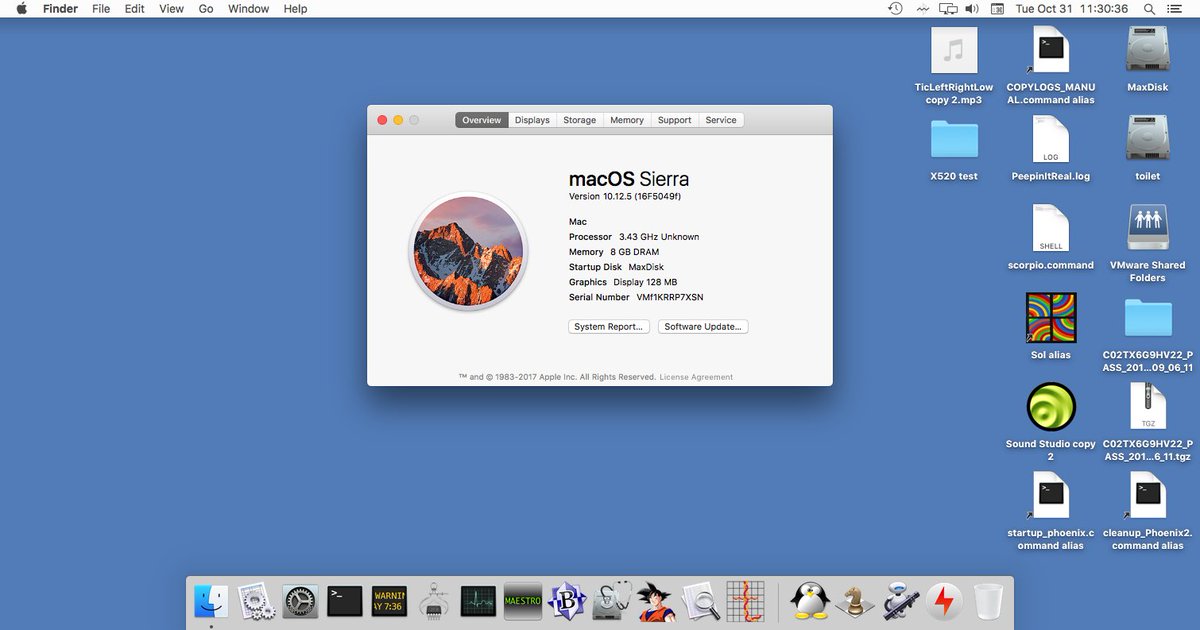Switch to the Service tab

(721, 120)
